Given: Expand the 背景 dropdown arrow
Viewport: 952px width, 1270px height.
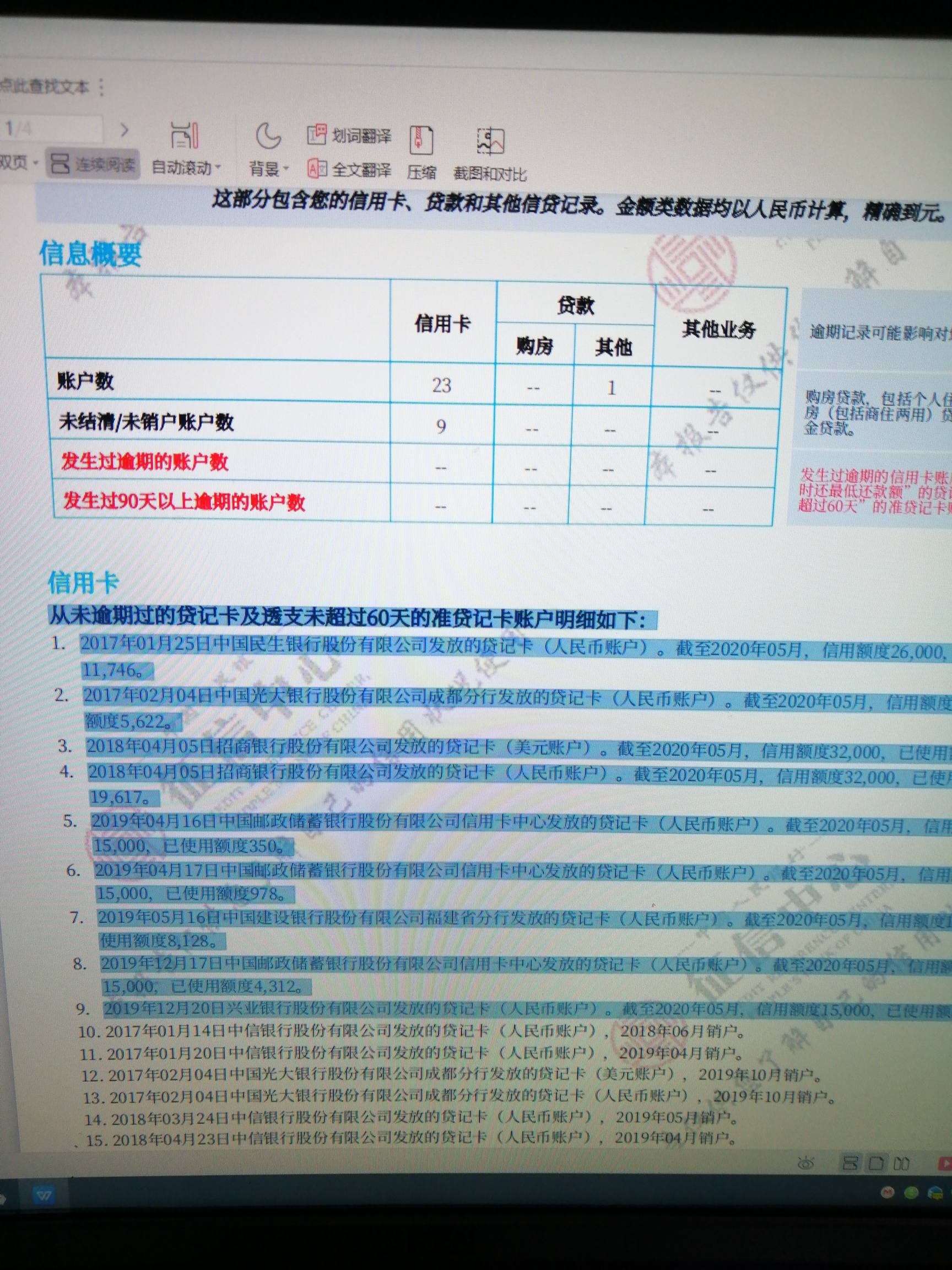Looking at the screenshot, I should [x=286, y=169].
